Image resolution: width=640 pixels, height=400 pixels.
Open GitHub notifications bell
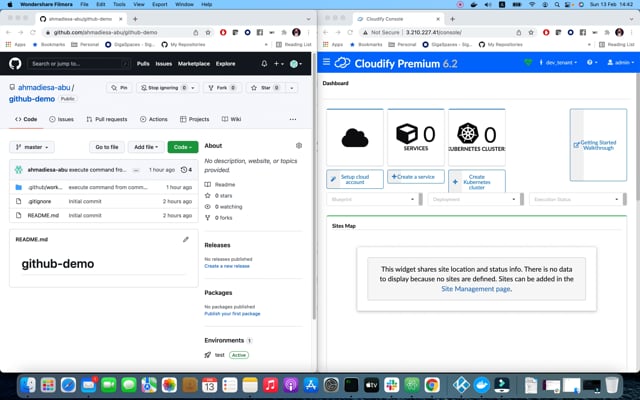[x=264, y=64]
